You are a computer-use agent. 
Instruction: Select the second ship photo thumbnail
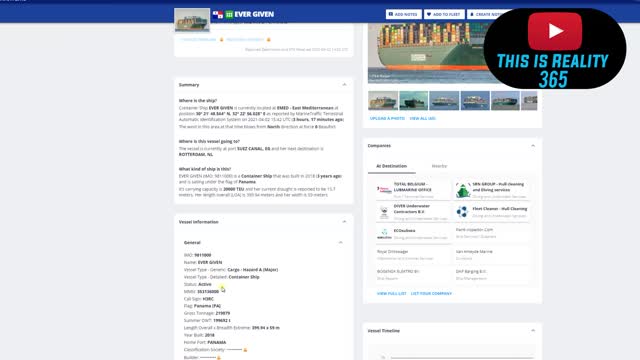(x=413, y=100)
